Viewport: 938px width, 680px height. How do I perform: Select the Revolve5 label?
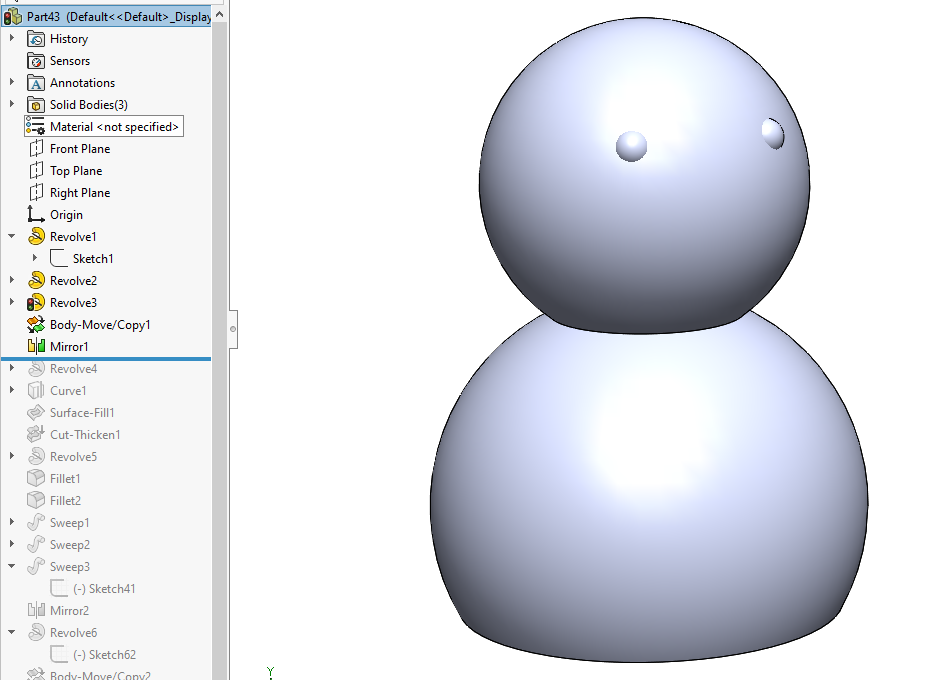73,457
